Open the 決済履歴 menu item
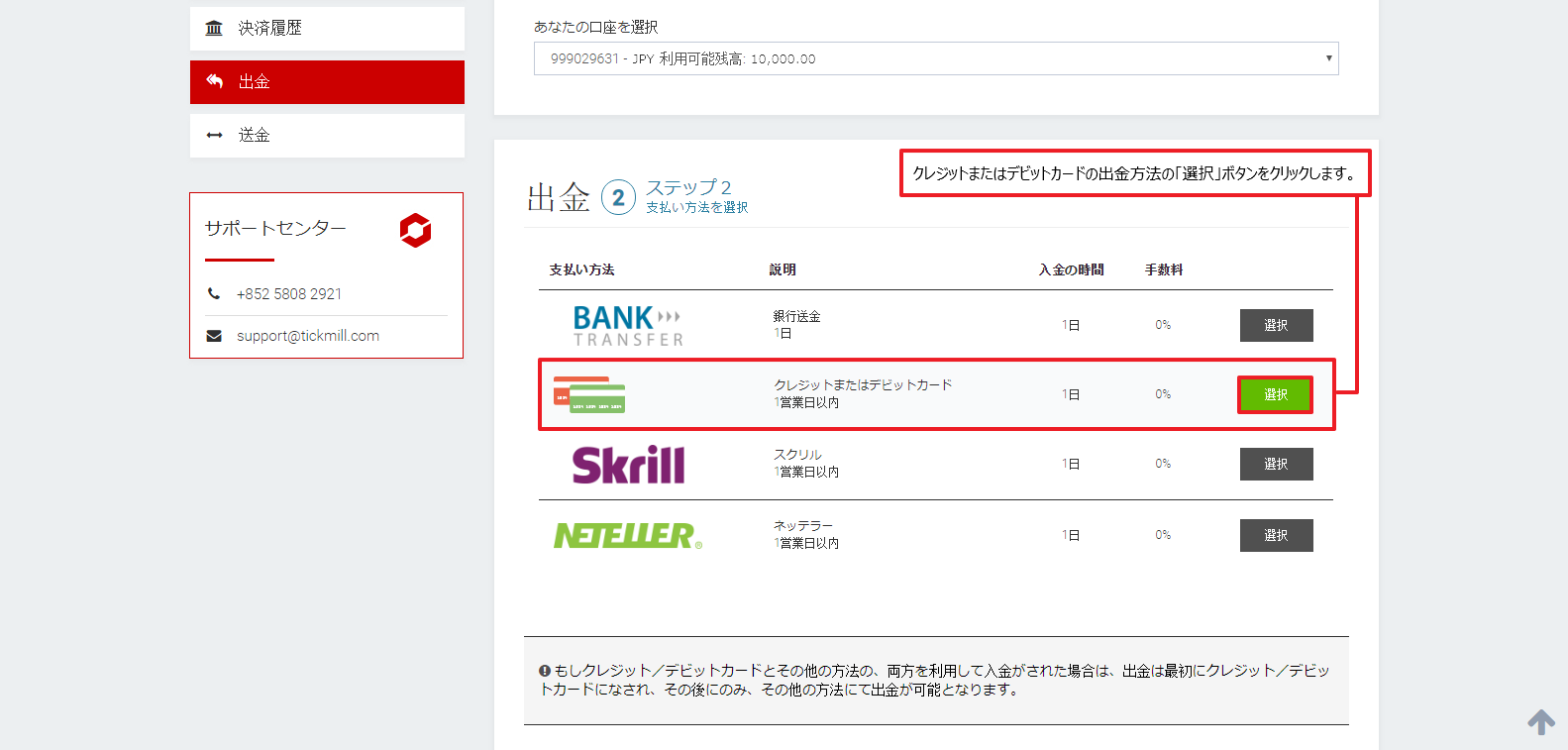 point(327,29)
